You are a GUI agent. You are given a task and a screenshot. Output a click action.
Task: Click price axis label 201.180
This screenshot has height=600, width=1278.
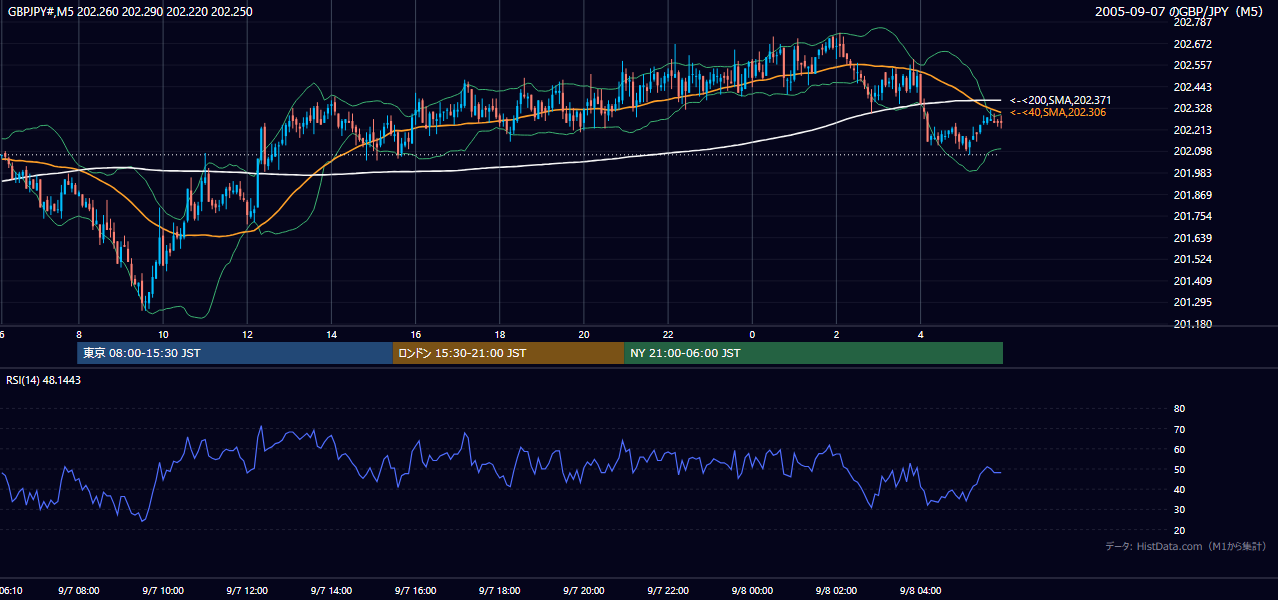[1192, 324]
